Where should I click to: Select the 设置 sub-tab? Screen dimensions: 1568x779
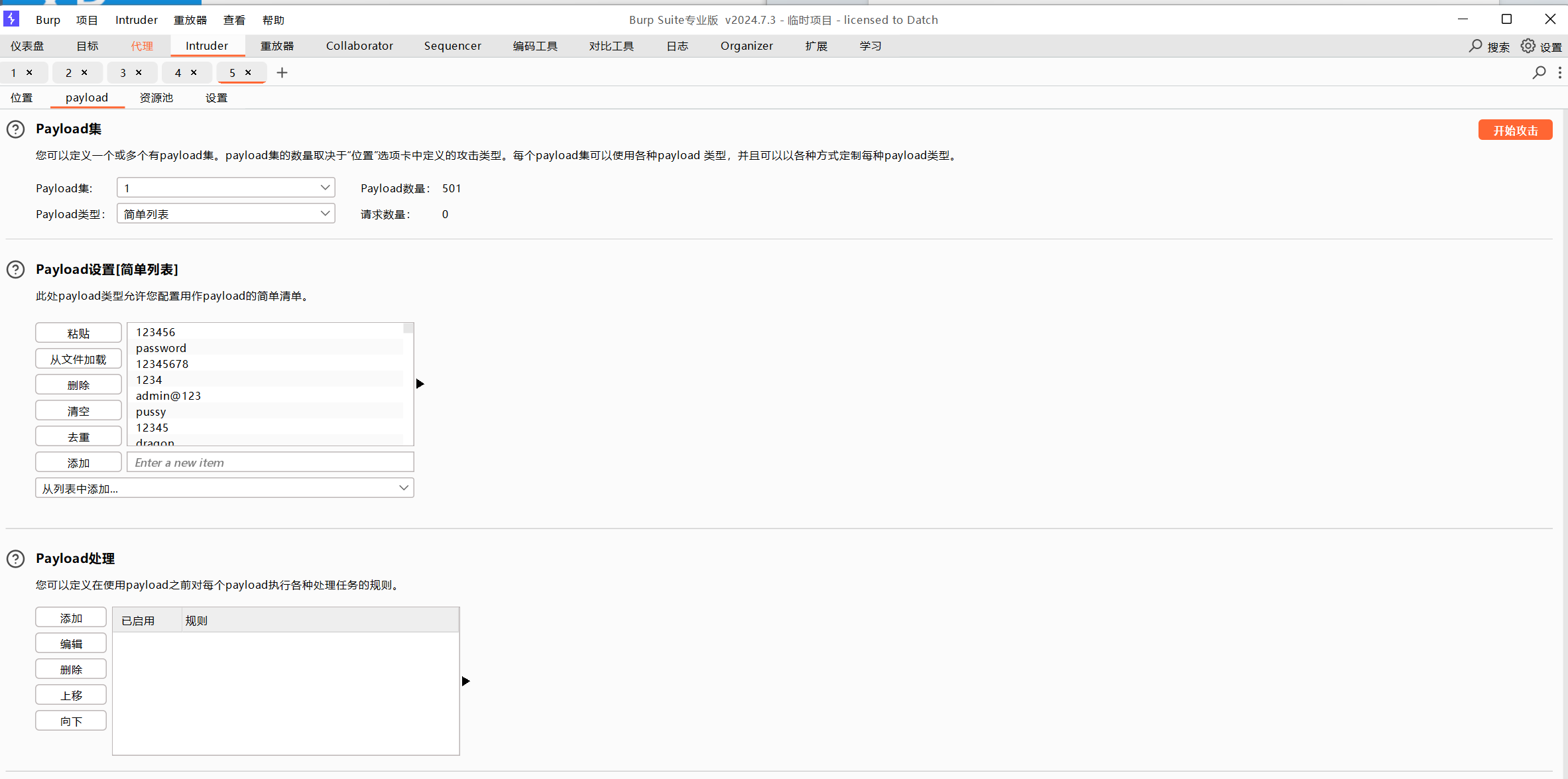[216, 97]
